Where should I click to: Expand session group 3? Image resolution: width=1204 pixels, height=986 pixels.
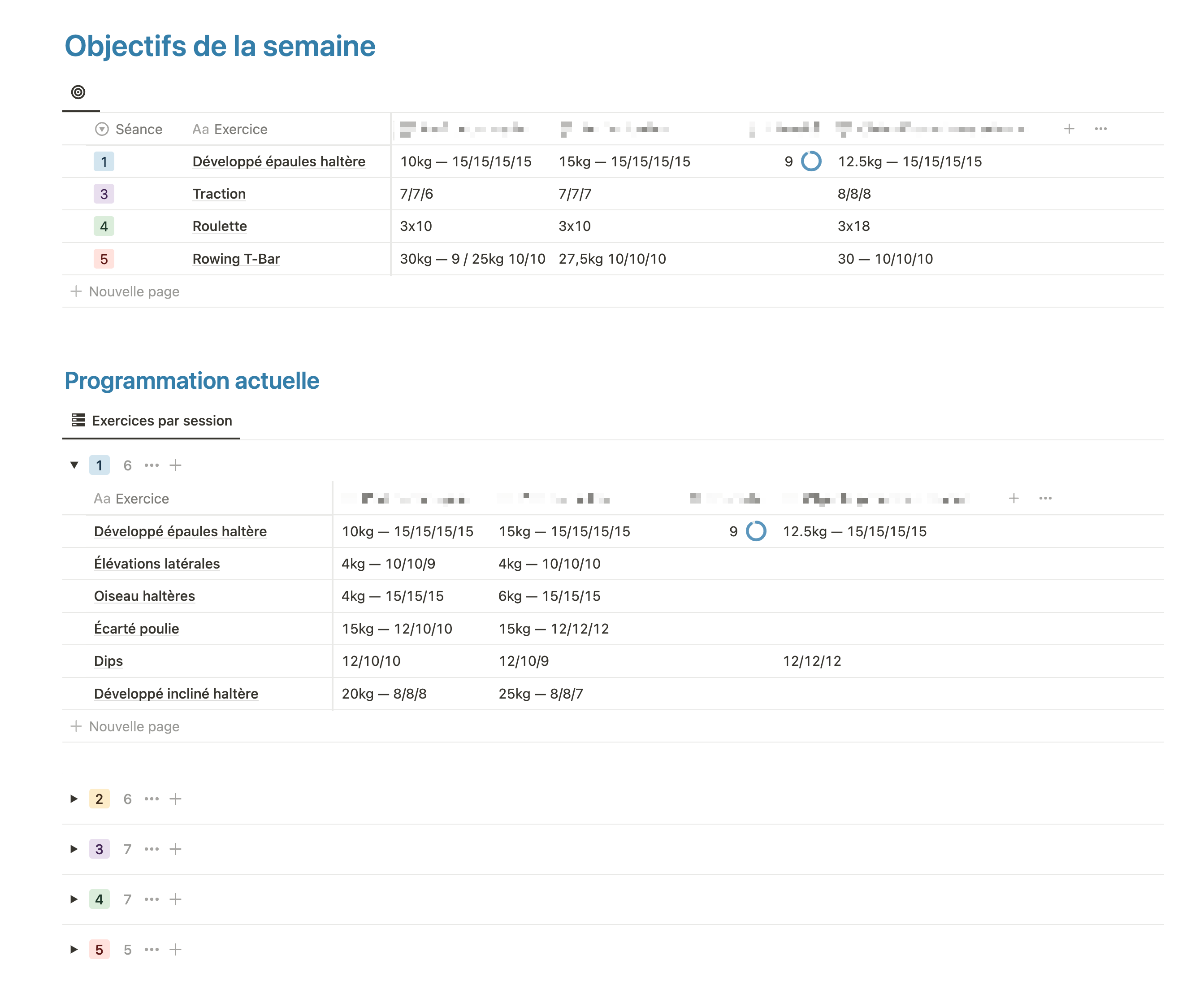74,849
